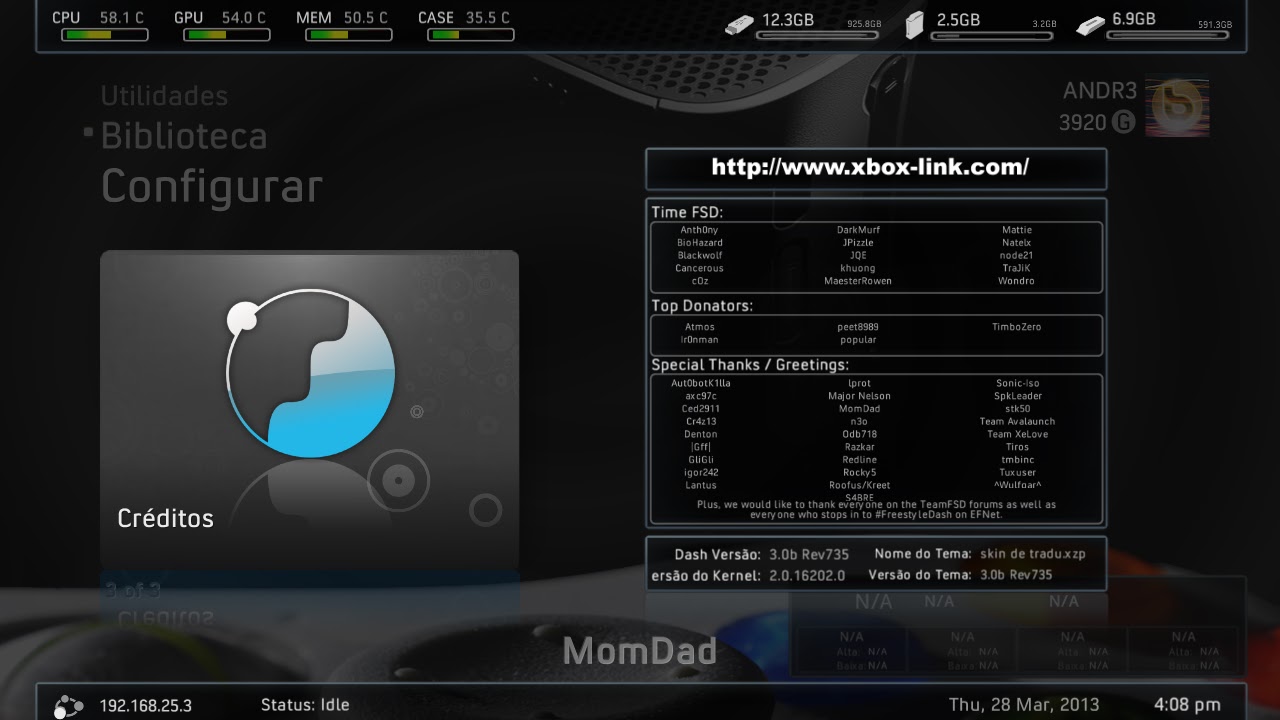
Task: Click the name Wondro in credits
Action: coord(1017,281)
